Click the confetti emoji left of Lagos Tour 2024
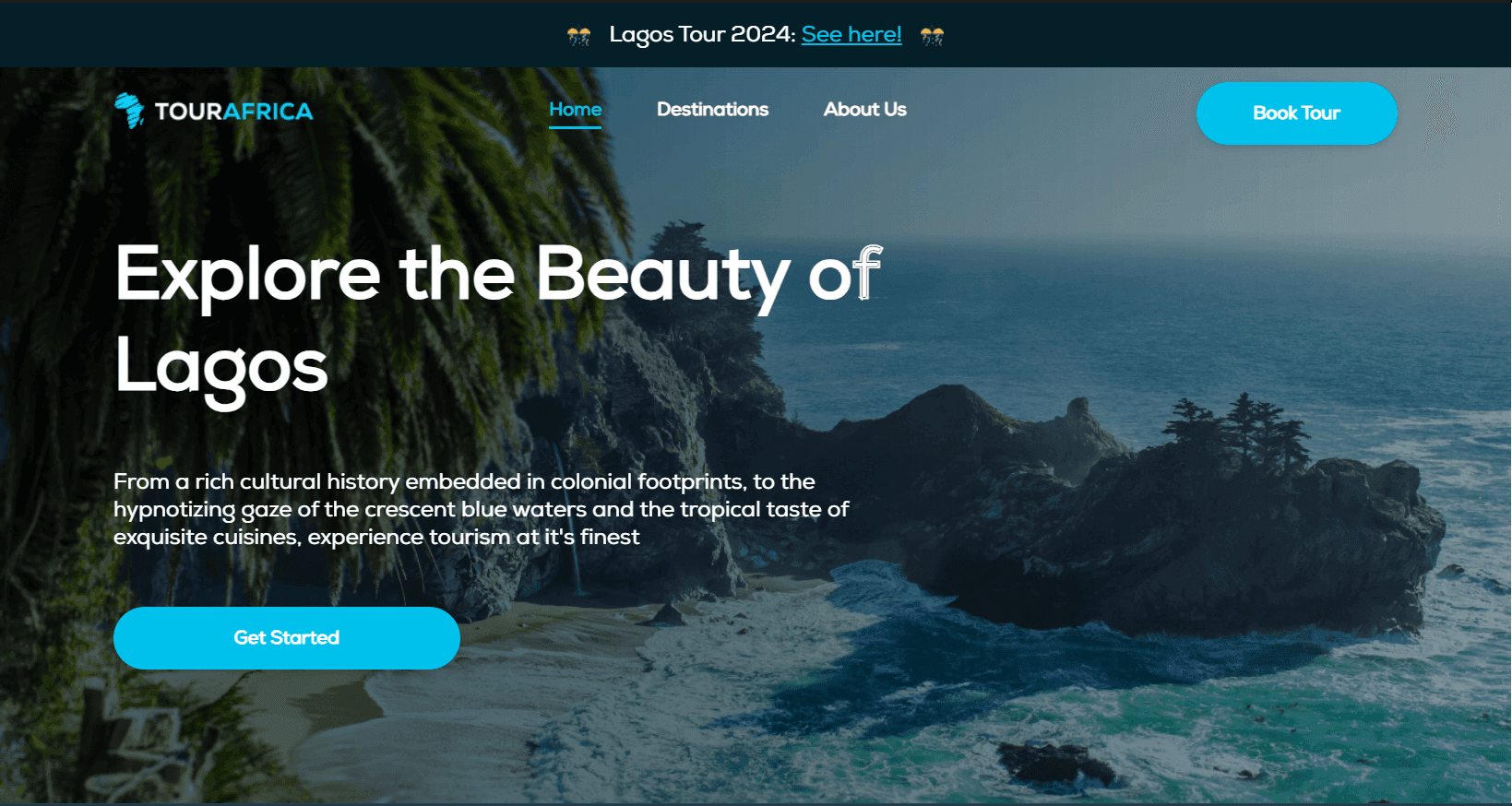 578,36
